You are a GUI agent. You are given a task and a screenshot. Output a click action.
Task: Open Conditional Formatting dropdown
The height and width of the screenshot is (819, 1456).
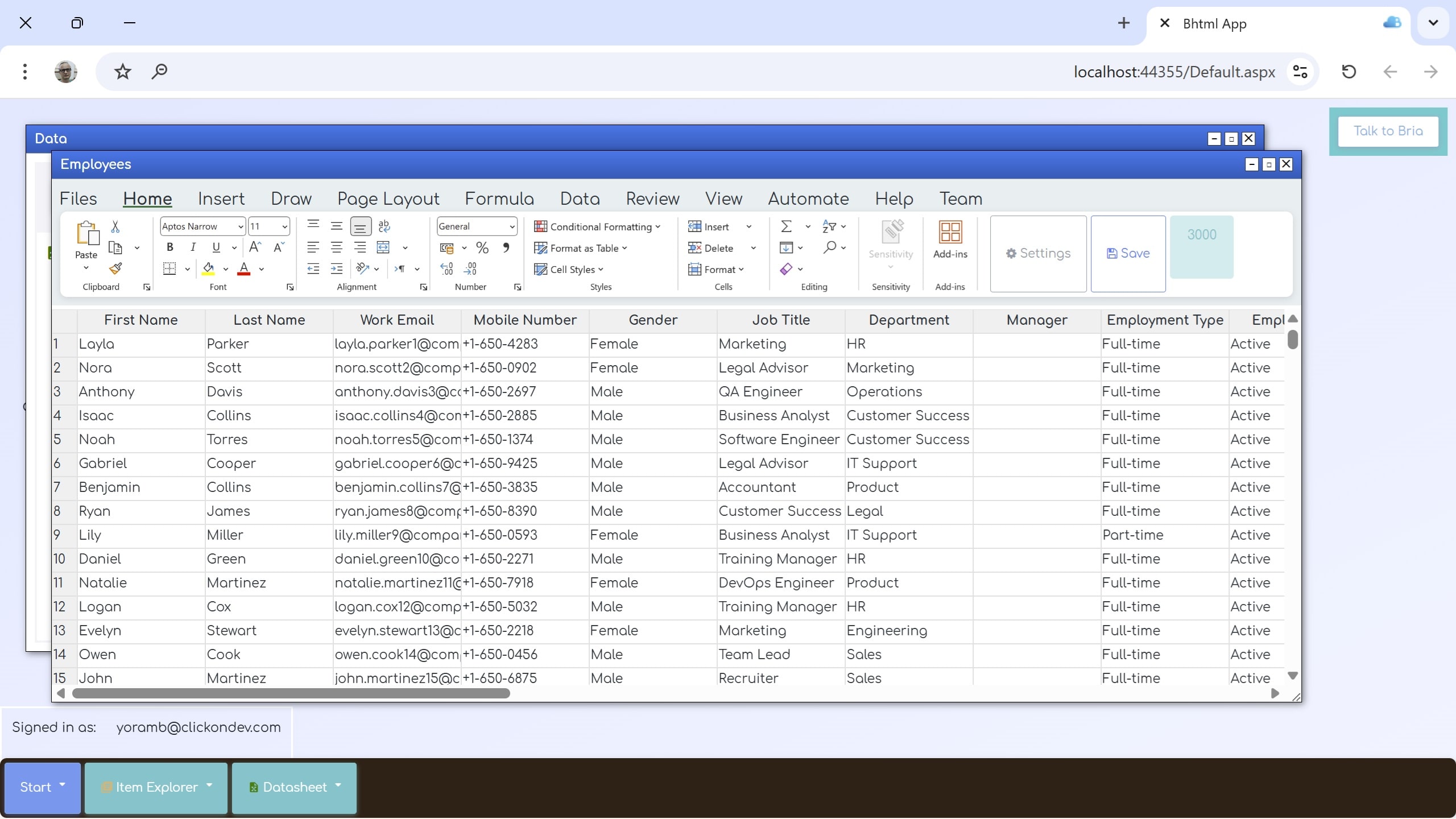click(x=597, y=226)
